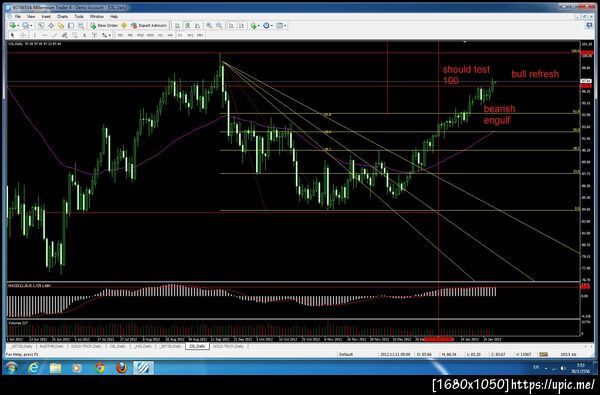Open the View menu
Viewport: 600px width, 395px height.
click(31, 17)
